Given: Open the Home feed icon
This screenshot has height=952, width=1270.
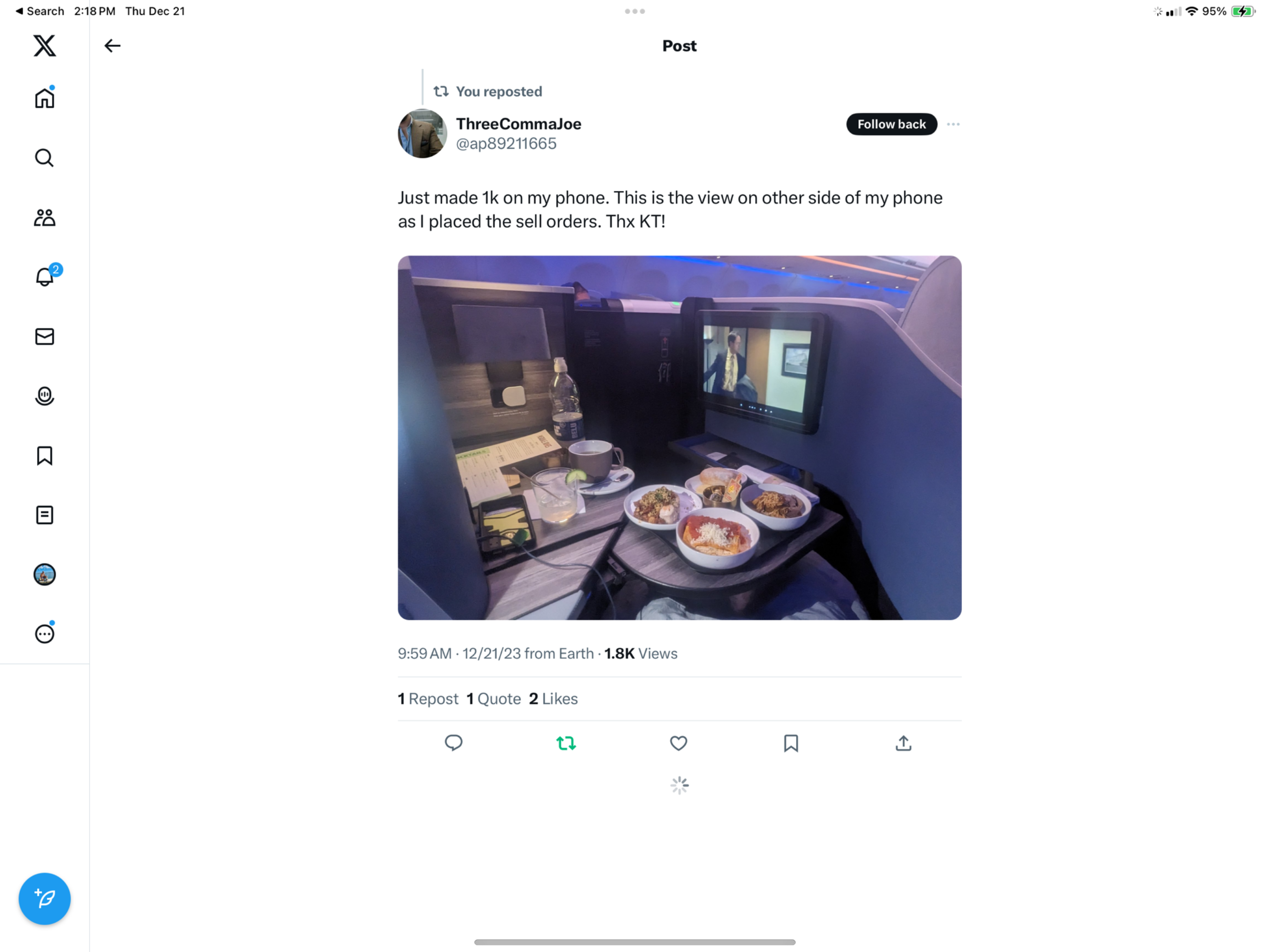Looking at the screenshot, I should point(44,98).
